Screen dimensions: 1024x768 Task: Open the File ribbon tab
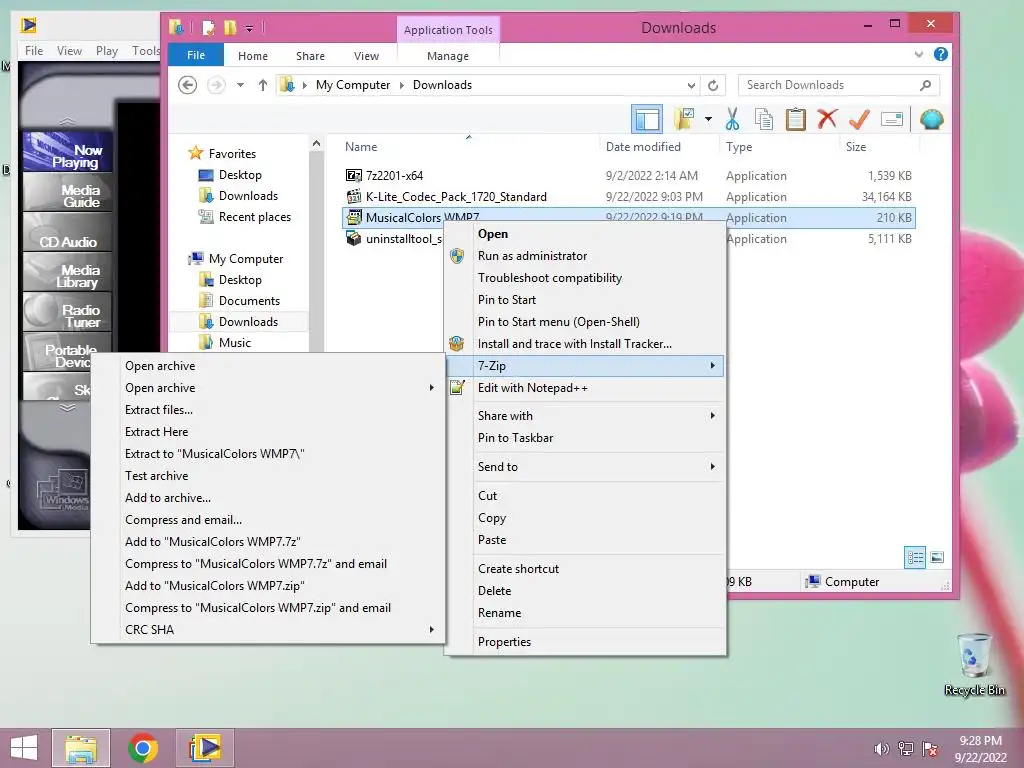point(196,56)
